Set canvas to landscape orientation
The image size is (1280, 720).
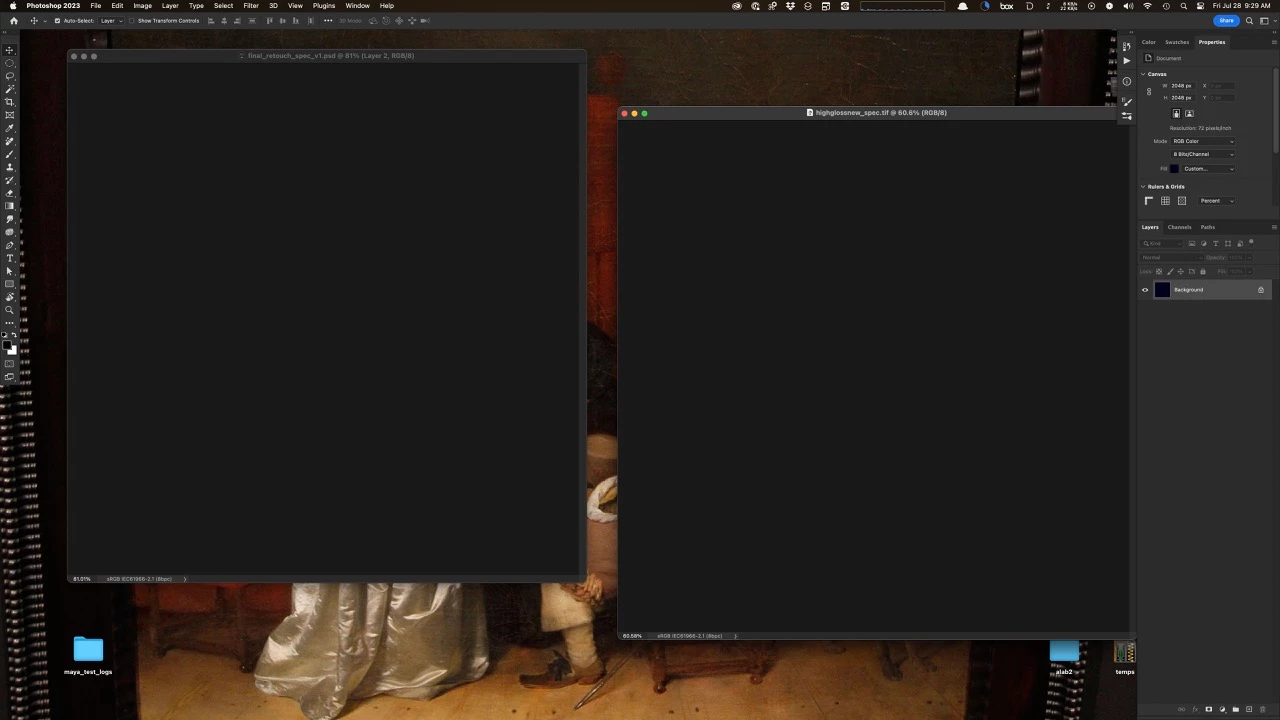pos(1189,113)
